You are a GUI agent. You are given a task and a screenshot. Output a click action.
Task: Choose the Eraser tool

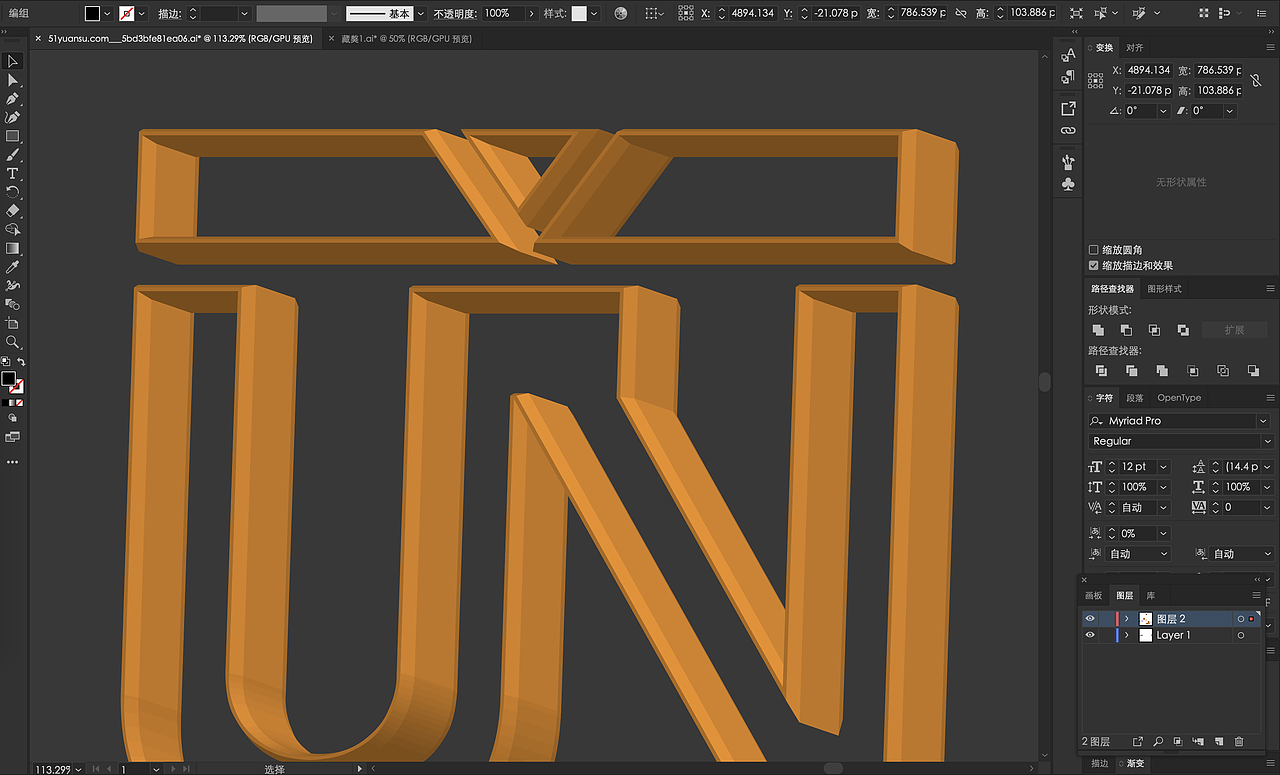(x=13, y=211)
